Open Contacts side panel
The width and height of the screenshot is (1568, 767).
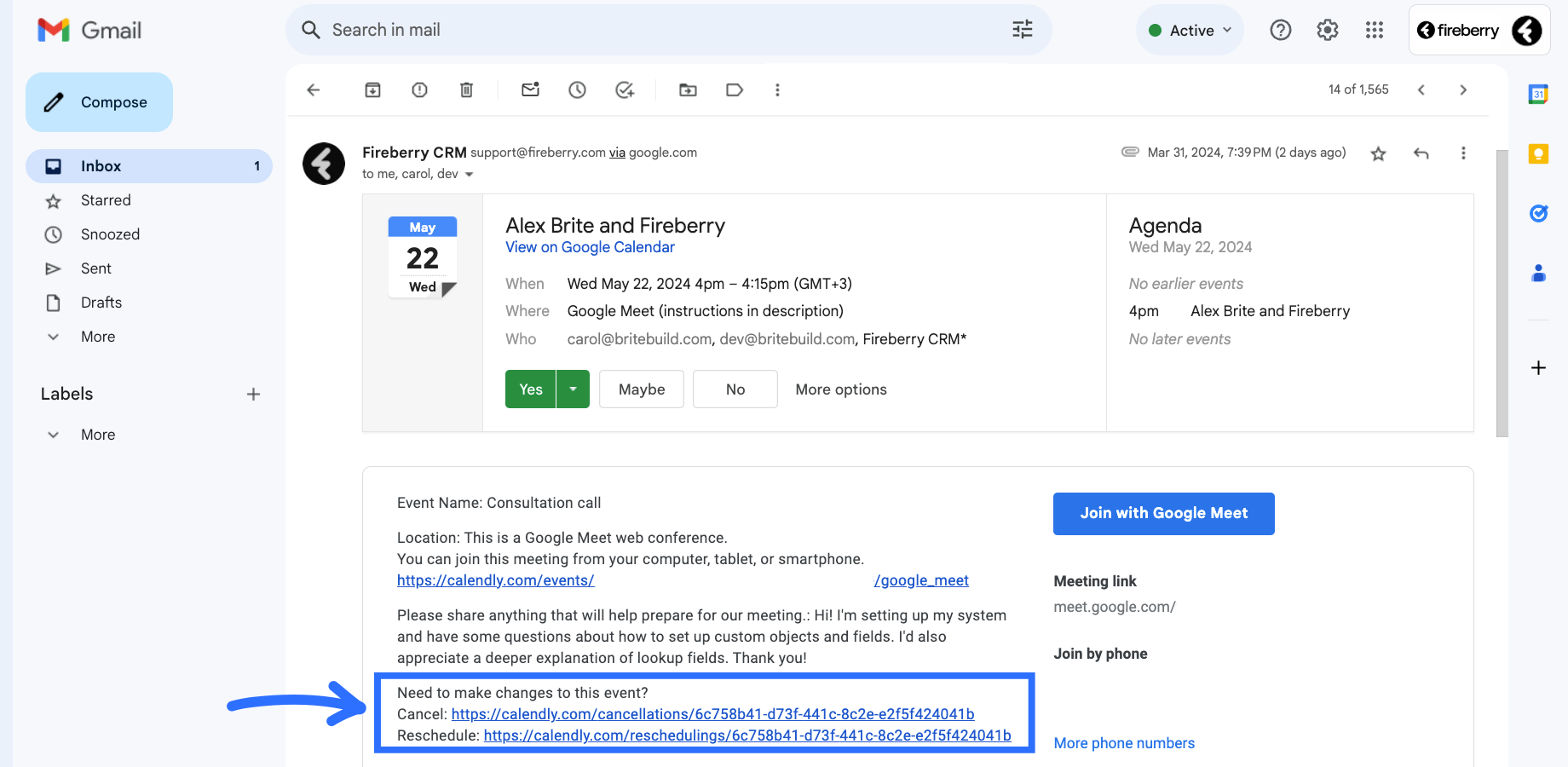[x=1538, y=273]
